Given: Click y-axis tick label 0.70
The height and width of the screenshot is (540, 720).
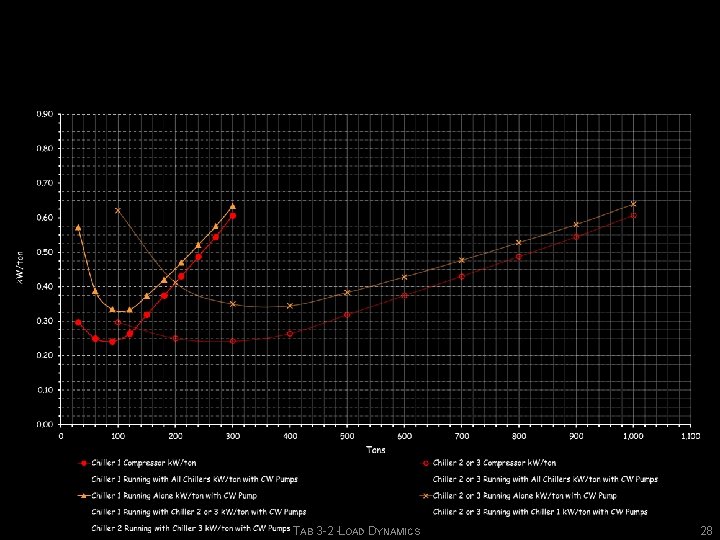Looking at the screenshot, I should coord(45,183).
